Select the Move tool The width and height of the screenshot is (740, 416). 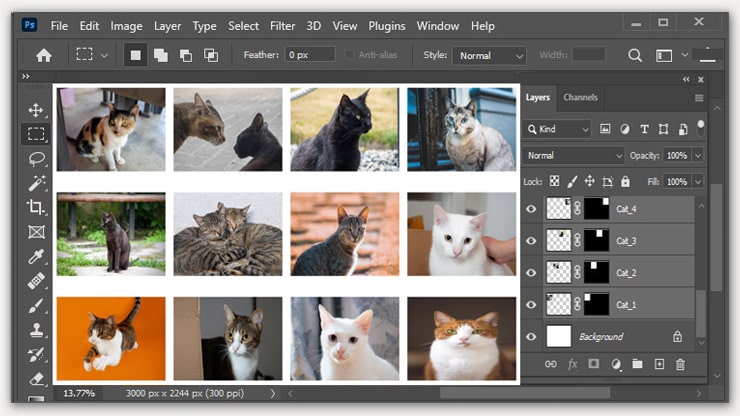tap(36, 110)
